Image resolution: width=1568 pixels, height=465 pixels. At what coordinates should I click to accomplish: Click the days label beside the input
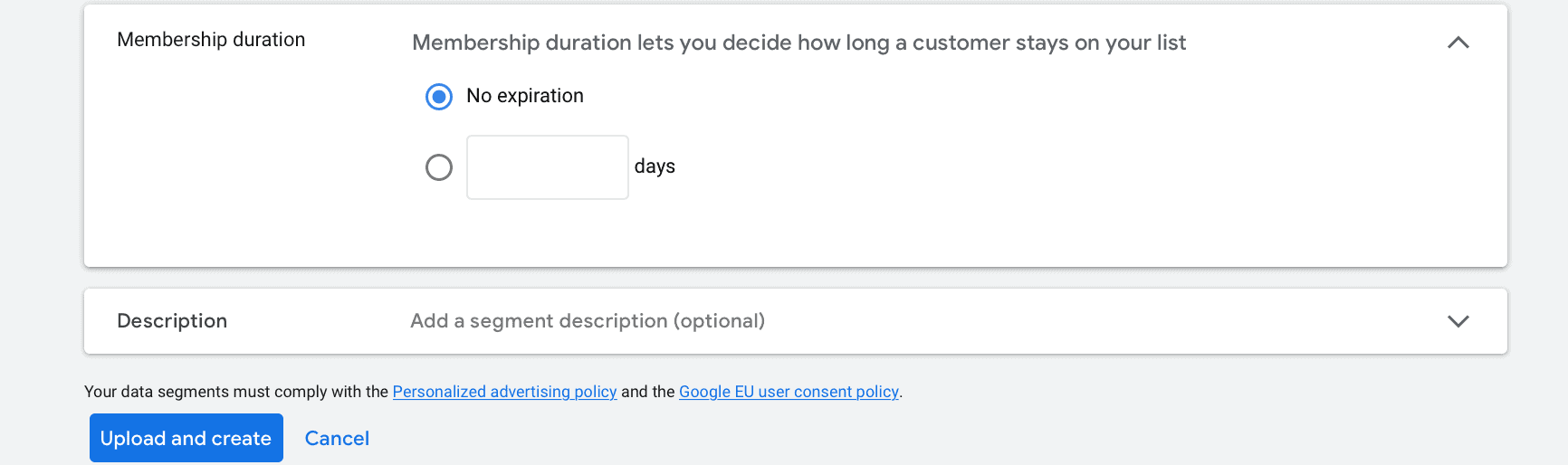tap(655, 166)
